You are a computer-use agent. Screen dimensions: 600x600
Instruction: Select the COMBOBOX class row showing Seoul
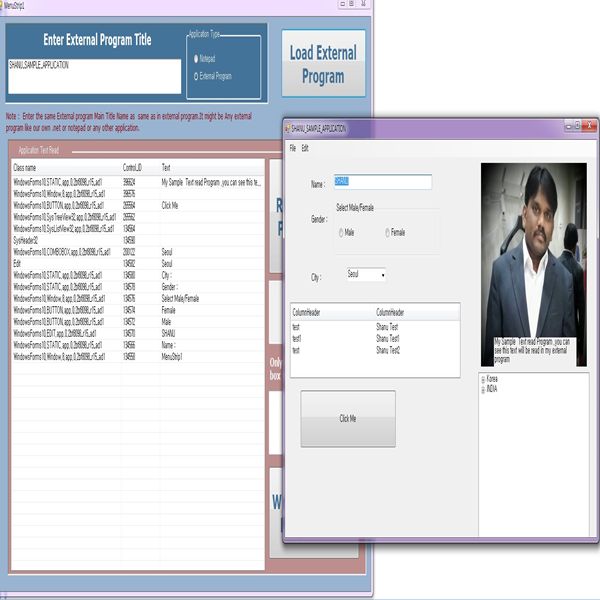(x=138, y=252)
